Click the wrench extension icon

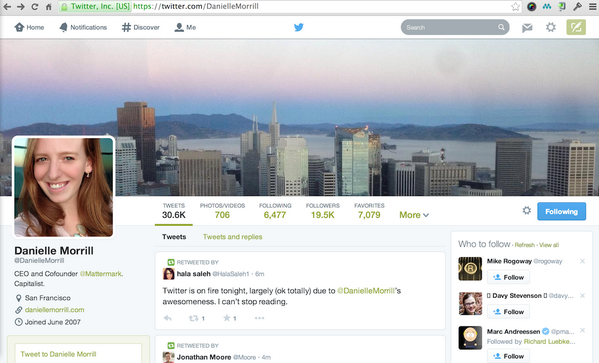tap(577, 6)
